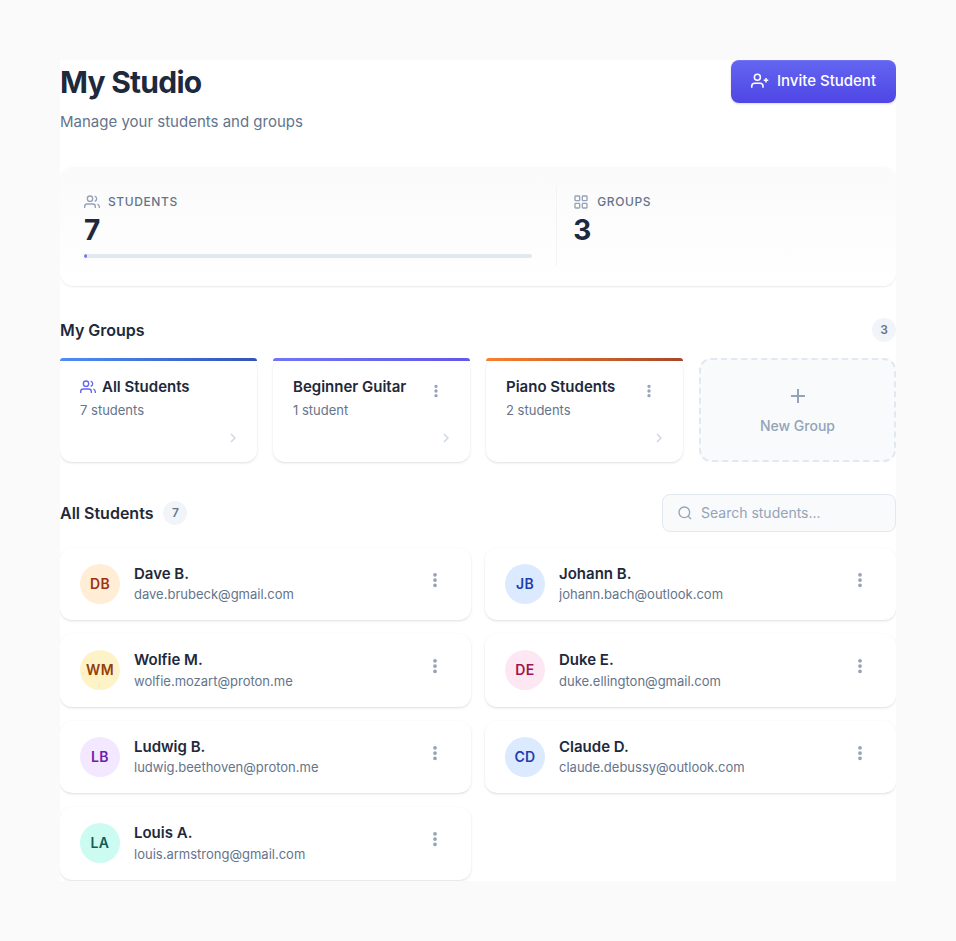Expand Beginner Guitar group chevron arrow
Viewport: 956px width, 941px height.
[446, 438]
